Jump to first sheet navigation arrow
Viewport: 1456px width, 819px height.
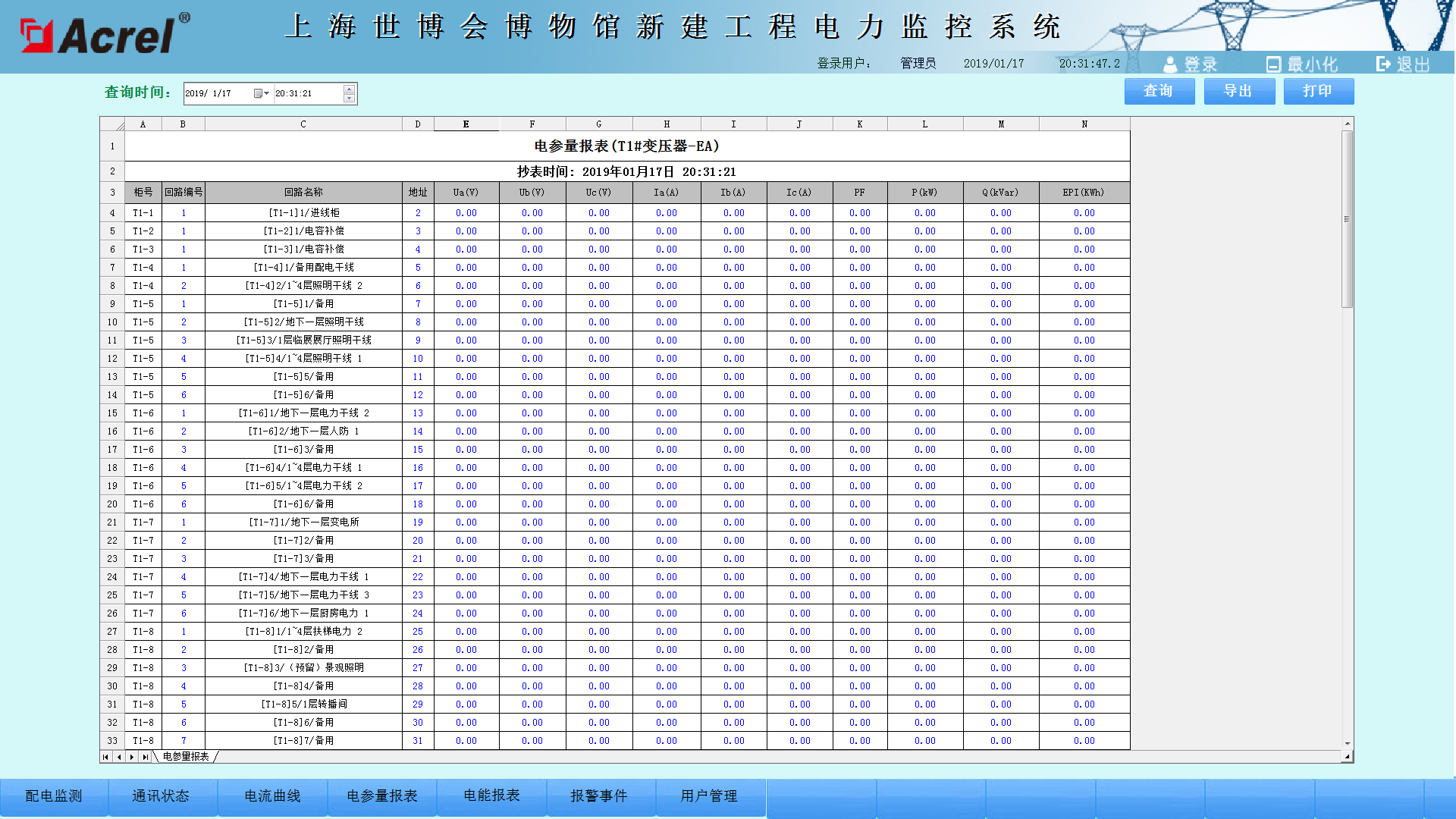point(105,757)
